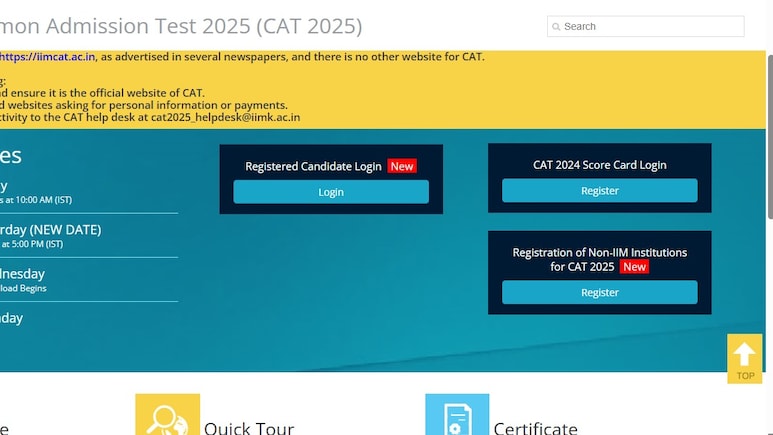Click the Quick Tour heading

coord(249,428)
